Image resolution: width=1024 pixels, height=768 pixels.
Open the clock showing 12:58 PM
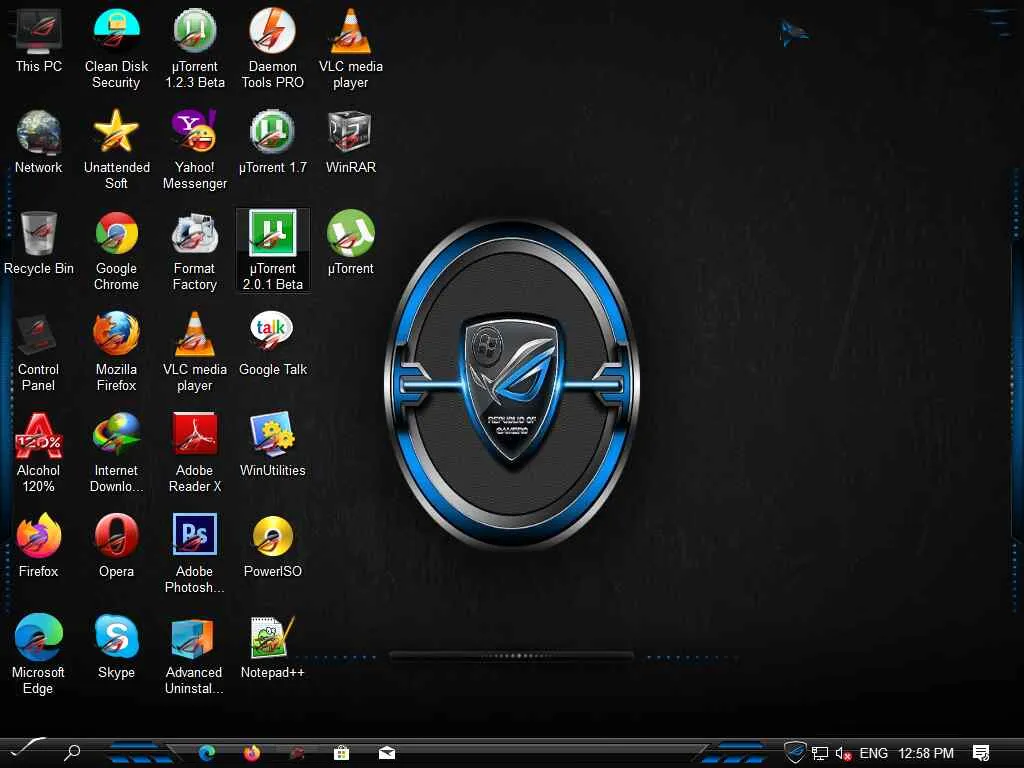[x=926, y=754]
